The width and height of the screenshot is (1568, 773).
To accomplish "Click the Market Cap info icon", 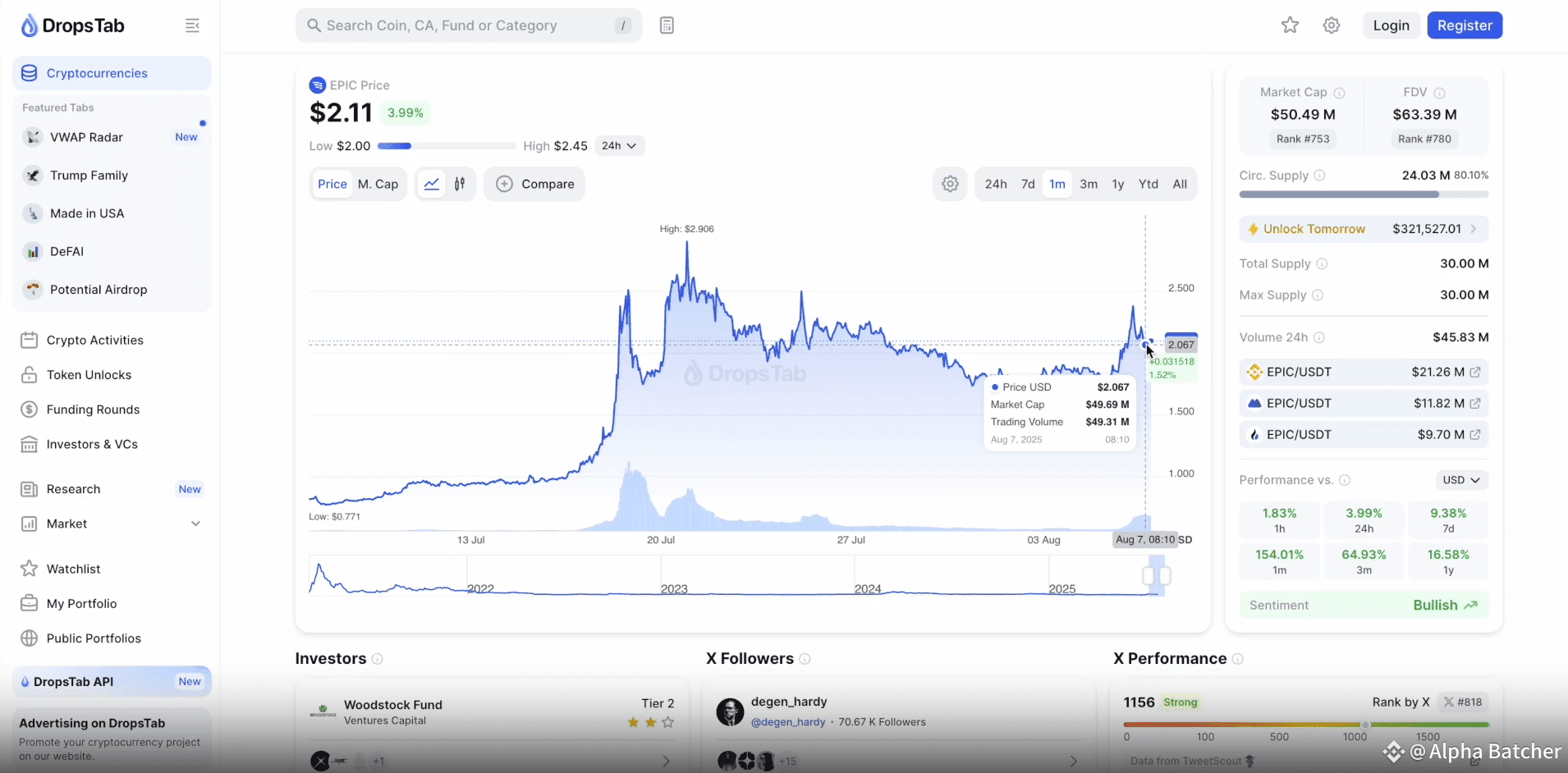I will click(x=1339, y=93).
